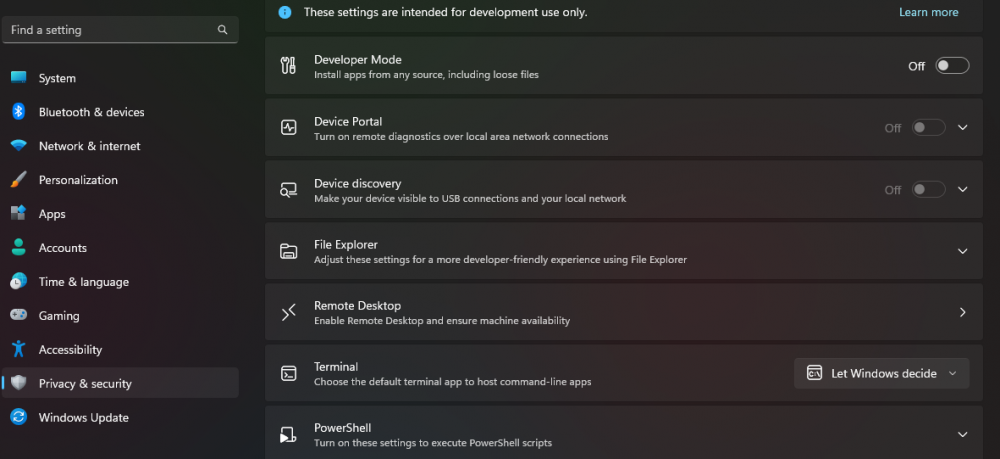
Task: Open Personalization settings
Action: (x=121, y=180)
